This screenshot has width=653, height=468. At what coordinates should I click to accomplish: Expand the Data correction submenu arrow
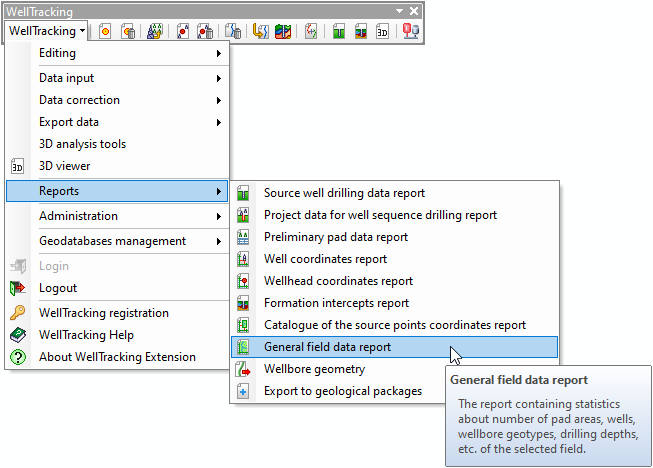coord(219,100)
